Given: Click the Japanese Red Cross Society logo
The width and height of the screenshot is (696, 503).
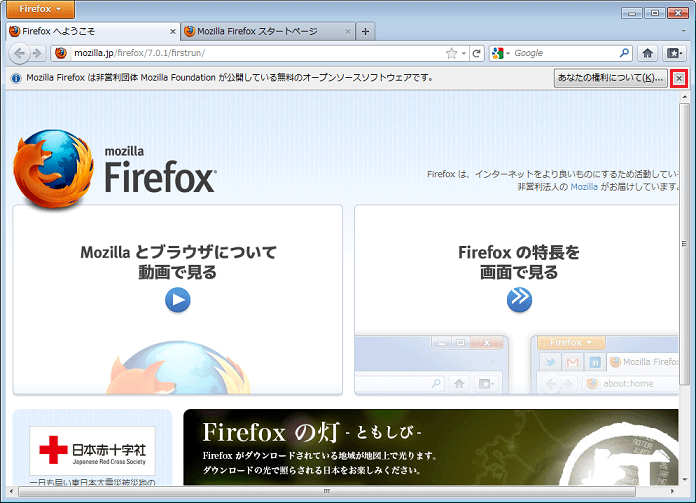Looking at the screenshot, I should click(x=92, y=450).
